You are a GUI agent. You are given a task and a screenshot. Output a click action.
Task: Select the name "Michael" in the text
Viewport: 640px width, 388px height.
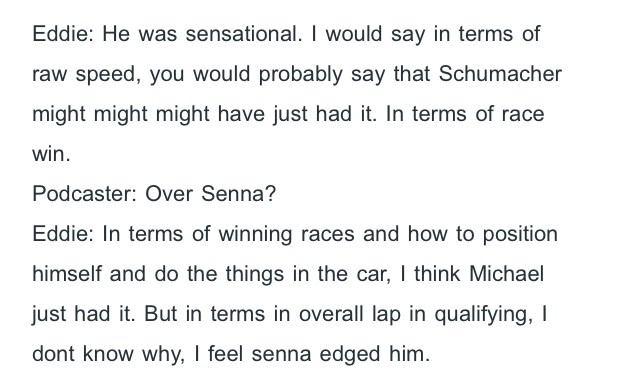pyautogui.click(x=507, y=273)
